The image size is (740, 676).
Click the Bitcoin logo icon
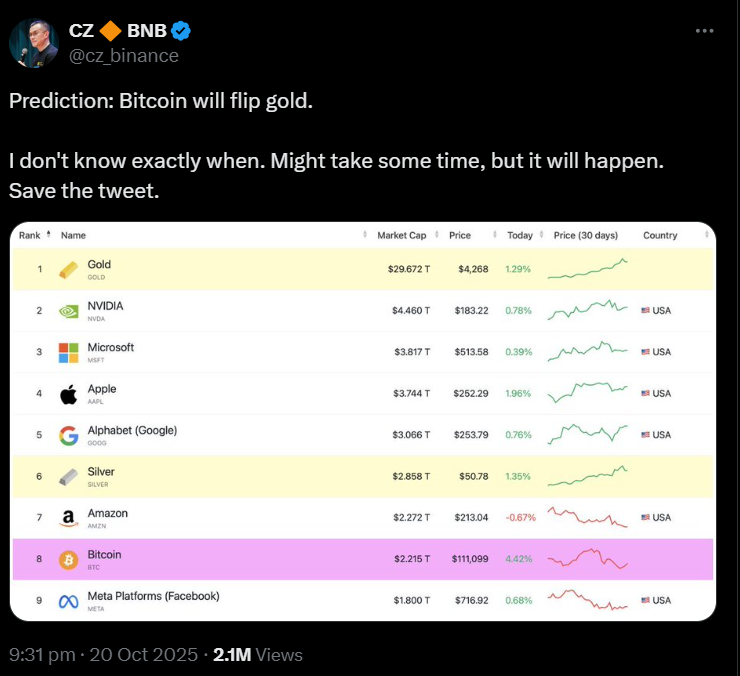point(68,560)
